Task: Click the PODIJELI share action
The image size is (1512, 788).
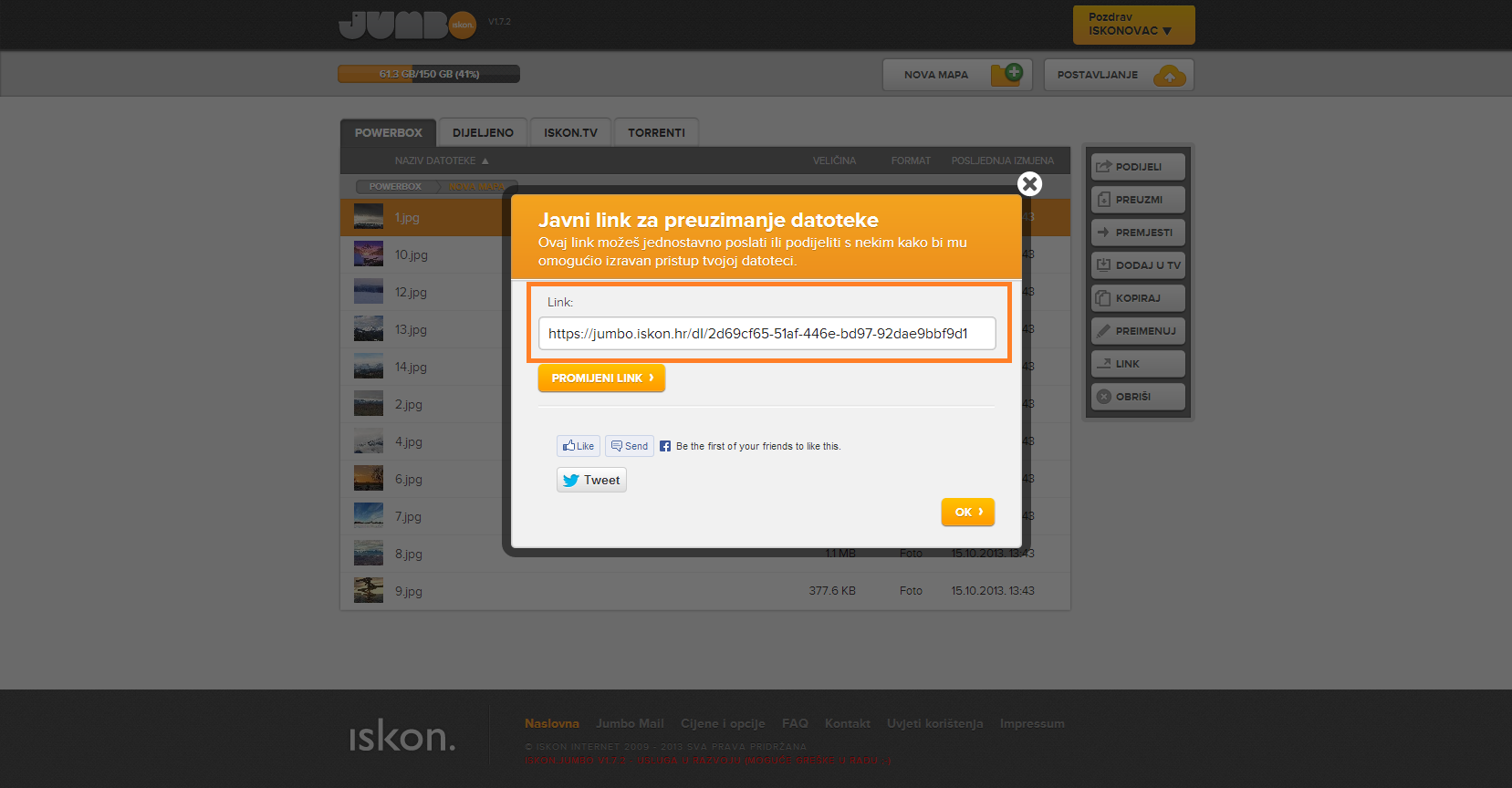Action: (1138, 167)
